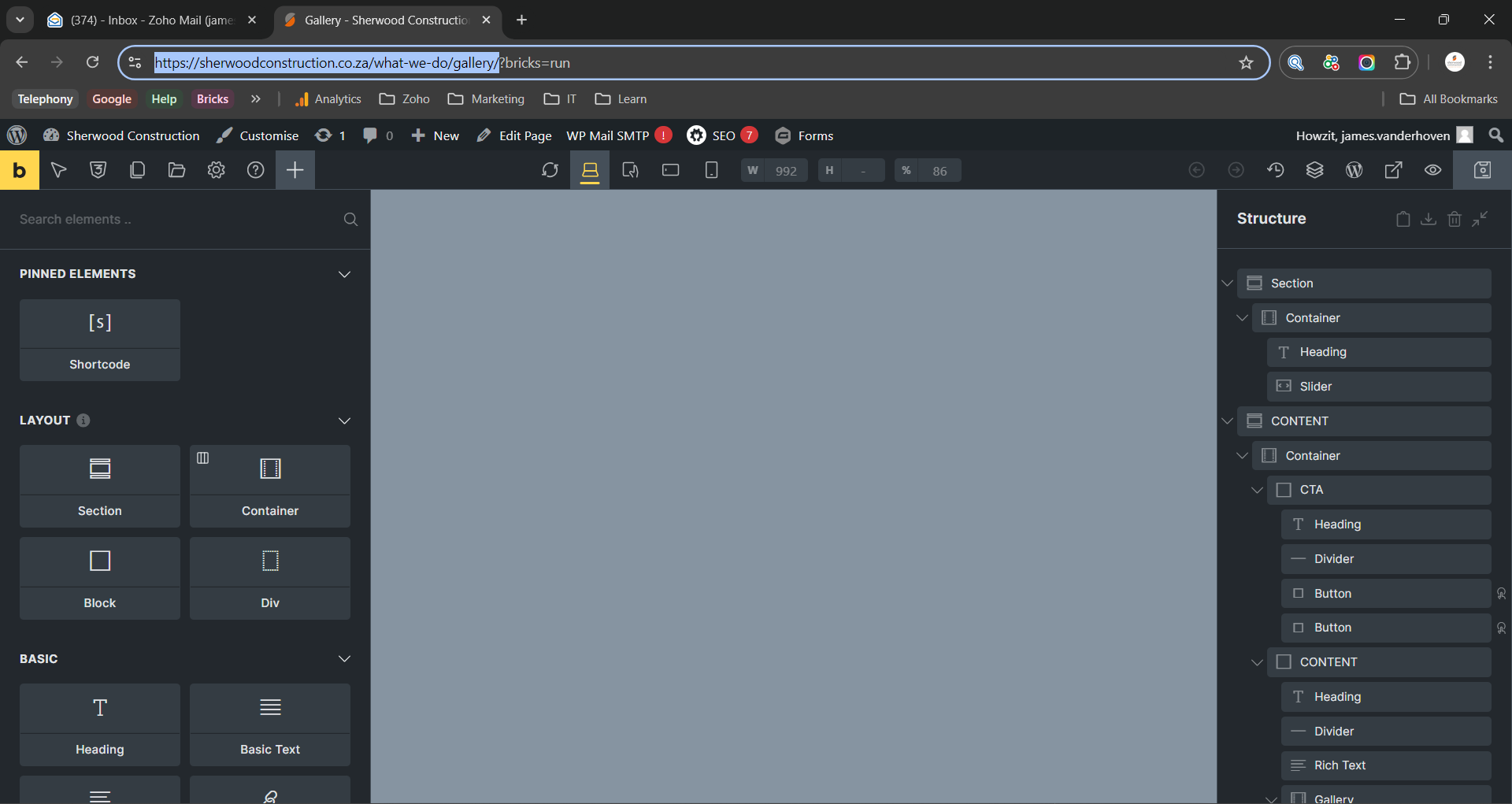Collapse the Layout elements group
The height and width of the screenshot is (804, 1512).
tap(344, 421)
